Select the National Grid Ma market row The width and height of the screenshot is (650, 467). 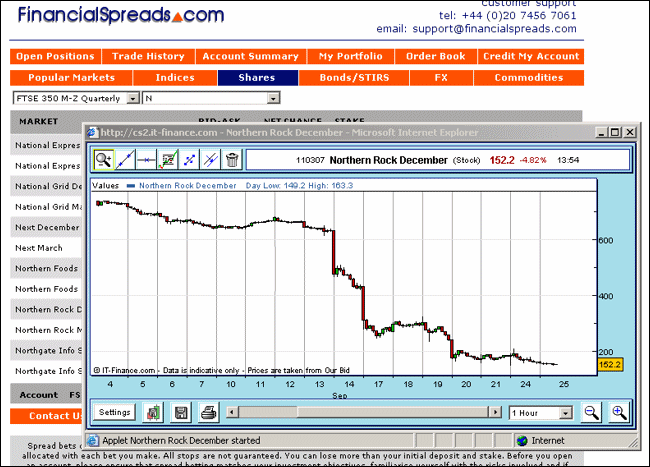[x=46, y=207]
